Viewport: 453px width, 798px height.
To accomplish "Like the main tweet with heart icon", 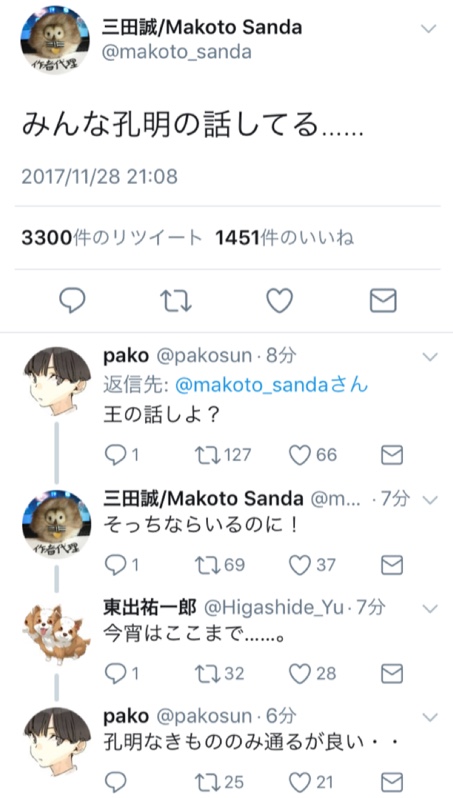I will (x=280, y=300).
